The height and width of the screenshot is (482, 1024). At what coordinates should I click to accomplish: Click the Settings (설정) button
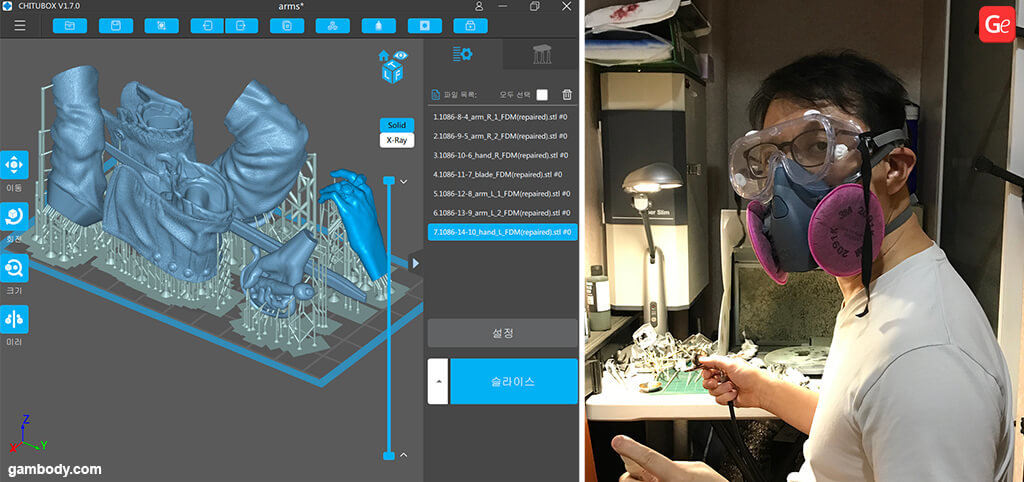tap(502, 333)
